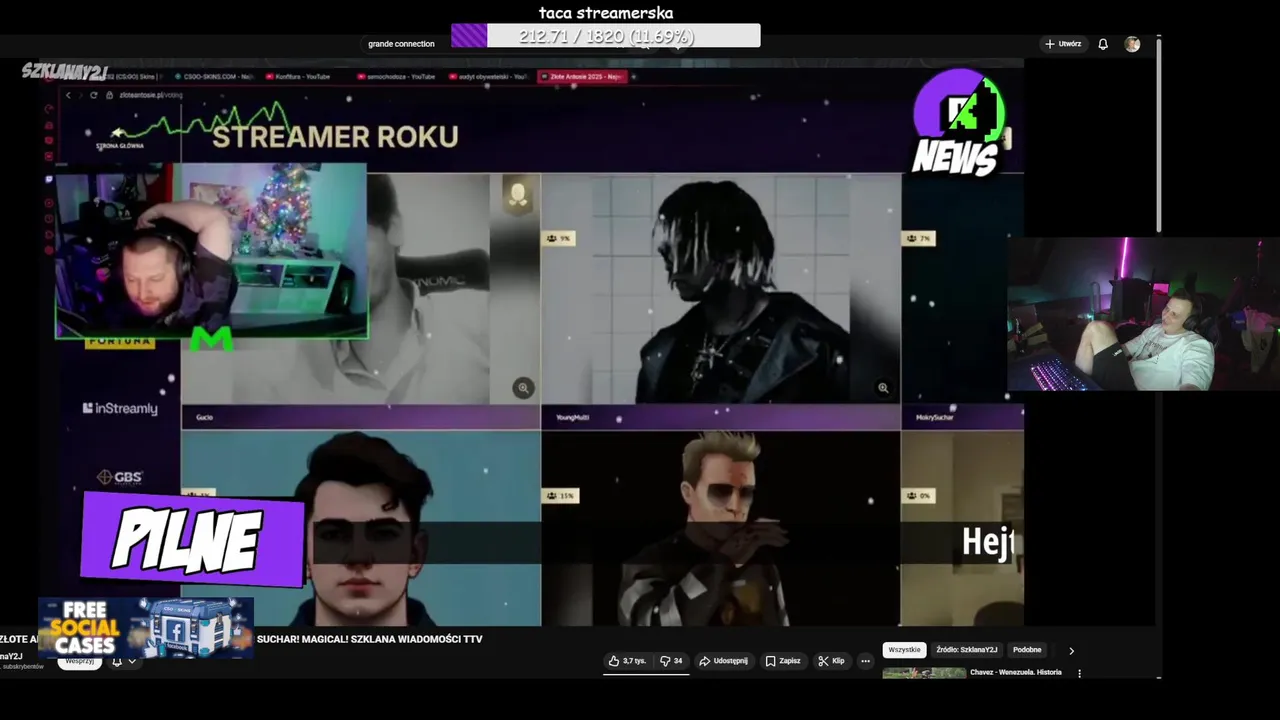
Task: Enlarge the Gucio photo with magnifier icon
Action: 523,388
